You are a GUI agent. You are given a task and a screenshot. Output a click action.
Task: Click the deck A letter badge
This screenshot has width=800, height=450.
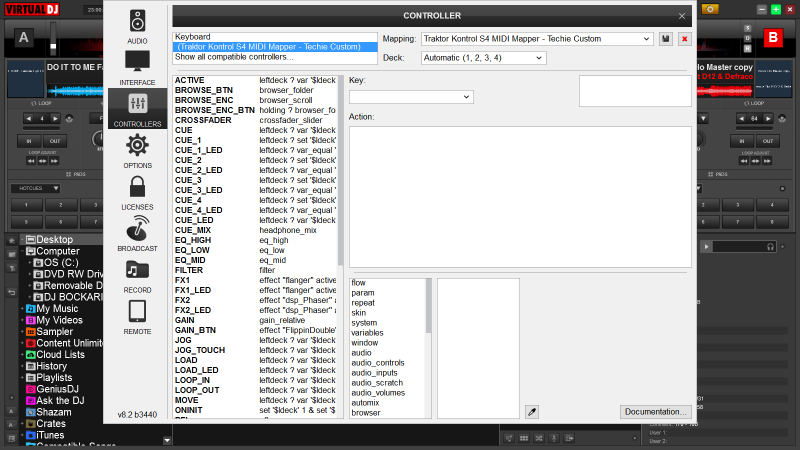(x=23, y=38)
